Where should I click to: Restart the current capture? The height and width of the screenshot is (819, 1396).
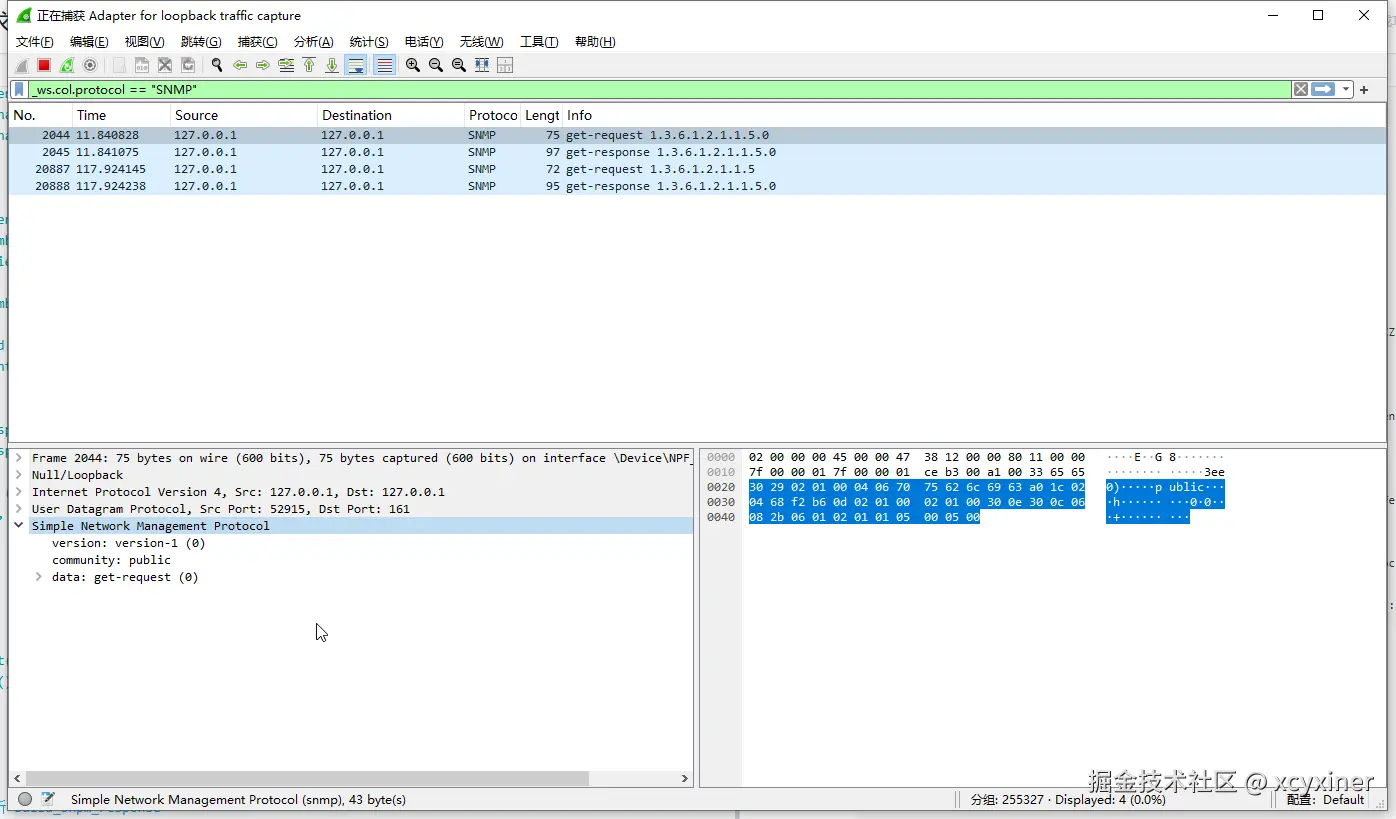point(67,65)
